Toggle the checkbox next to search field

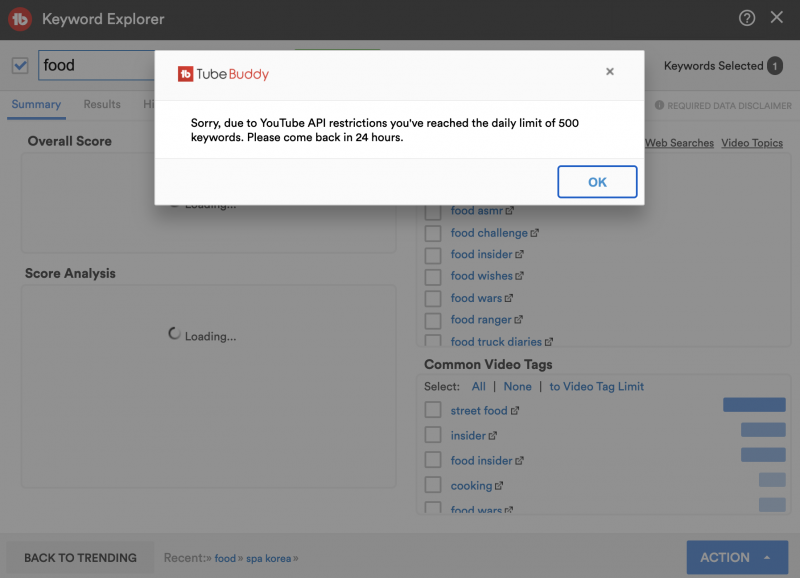pyautogui.click(x=20, y=66)
